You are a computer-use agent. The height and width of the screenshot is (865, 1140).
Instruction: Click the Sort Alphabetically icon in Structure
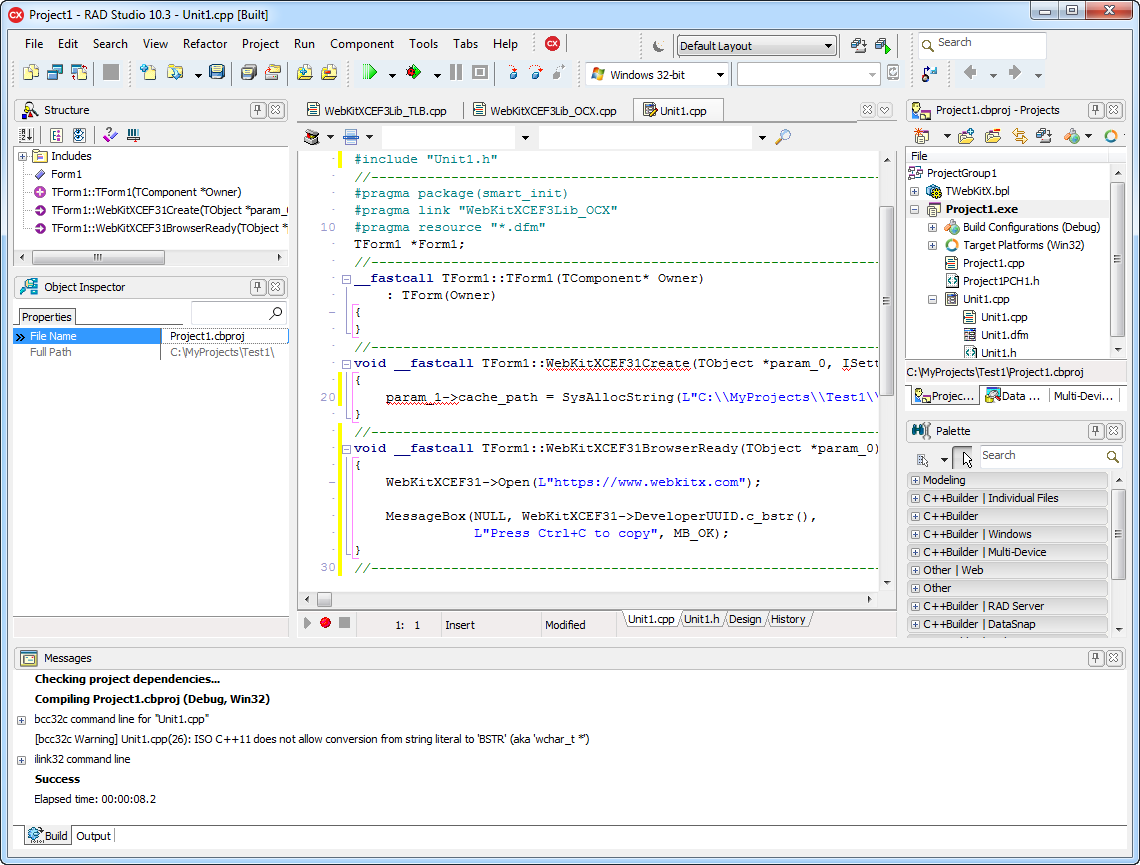coord(27,135)
